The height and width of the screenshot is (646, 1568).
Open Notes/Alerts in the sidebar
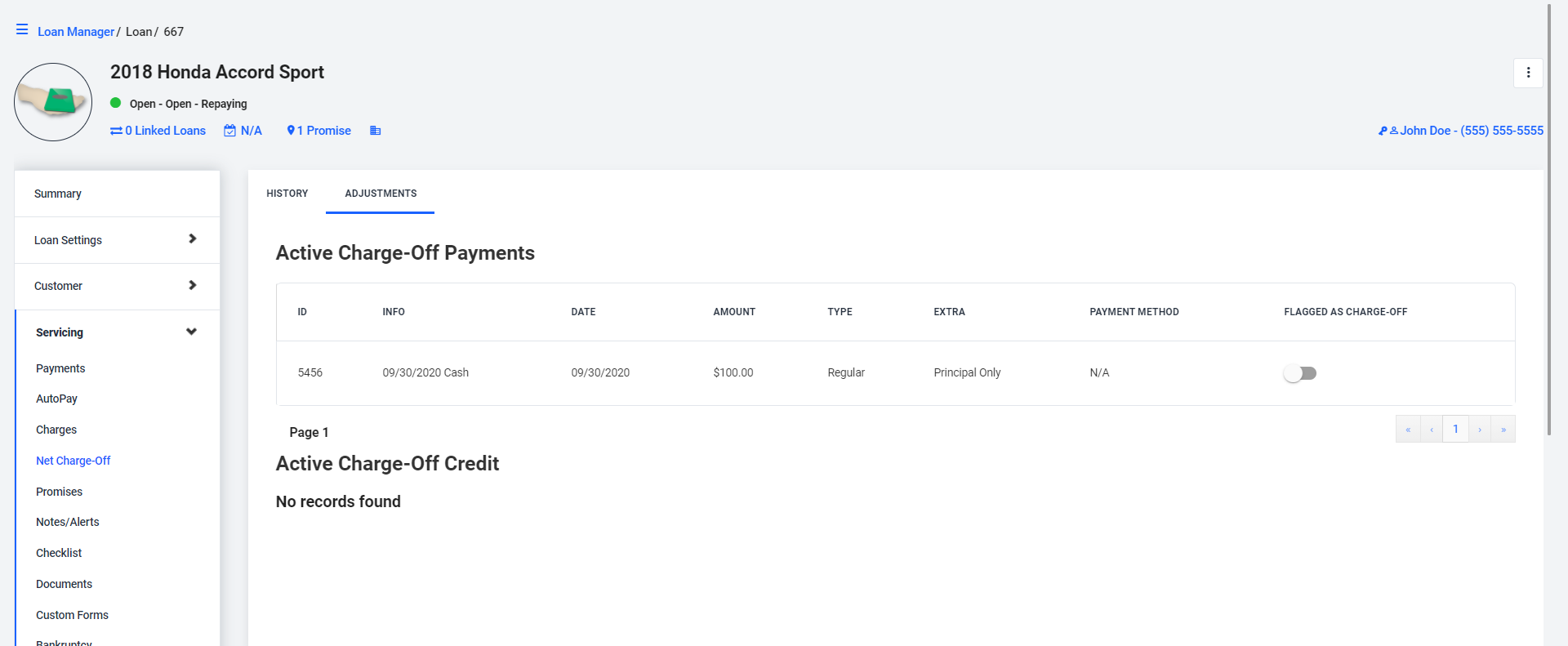(68, 522)
